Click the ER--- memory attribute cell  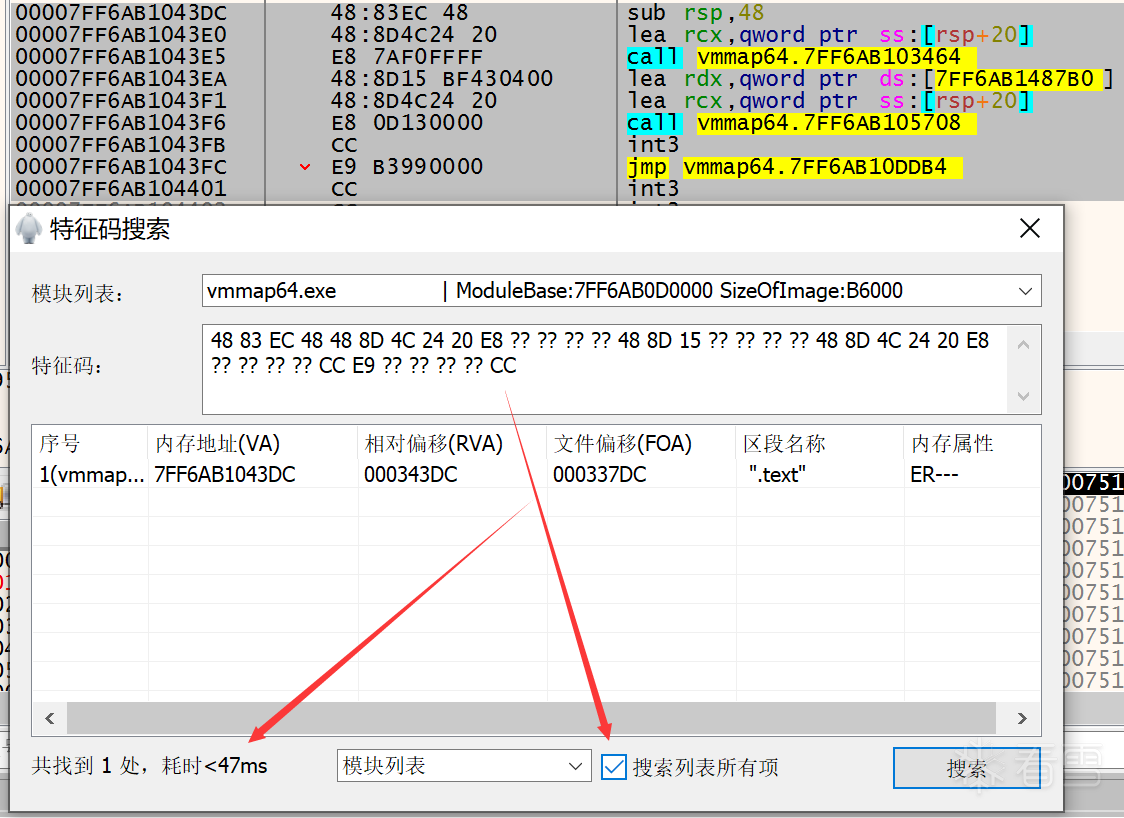934,475
